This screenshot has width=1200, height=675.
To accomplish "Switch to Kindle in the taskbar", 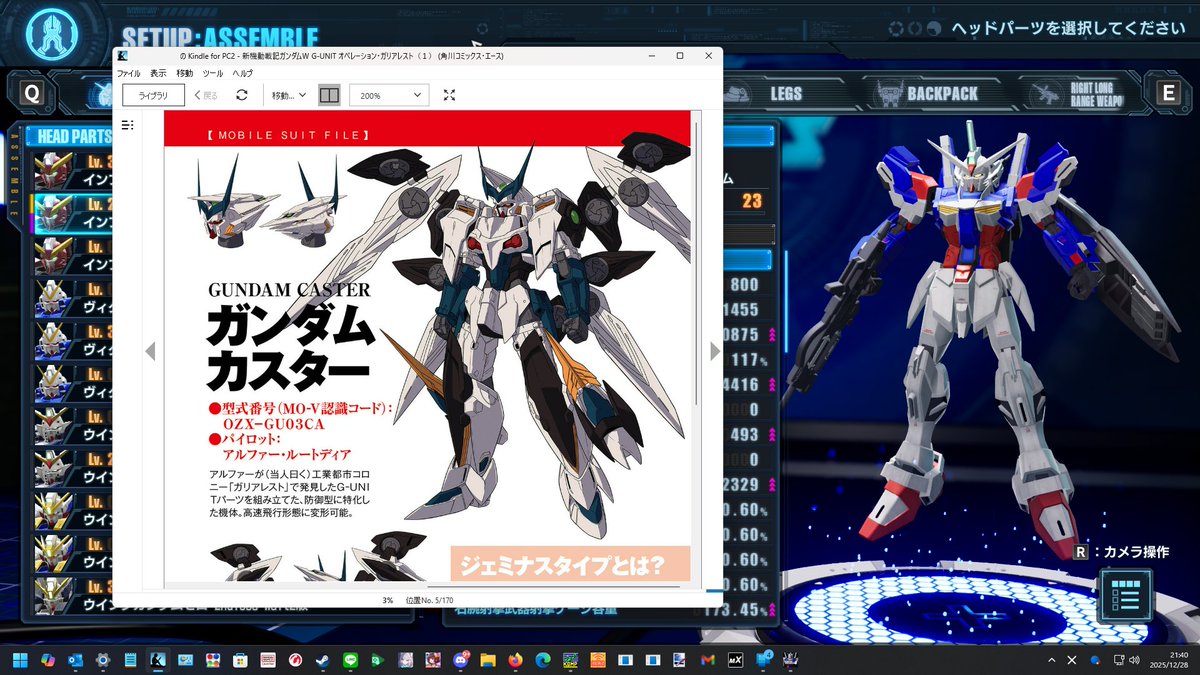I will 158,660.
